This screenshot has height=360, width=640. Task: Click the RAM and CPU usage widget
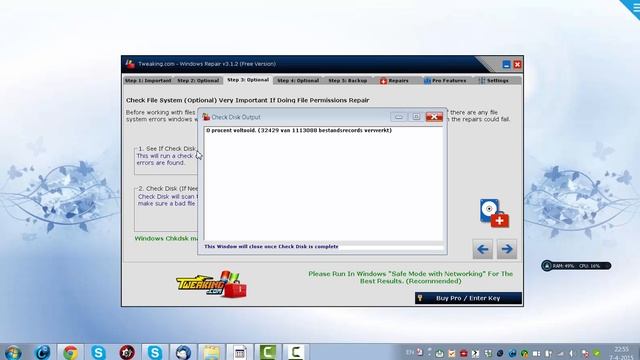point(576,266)
